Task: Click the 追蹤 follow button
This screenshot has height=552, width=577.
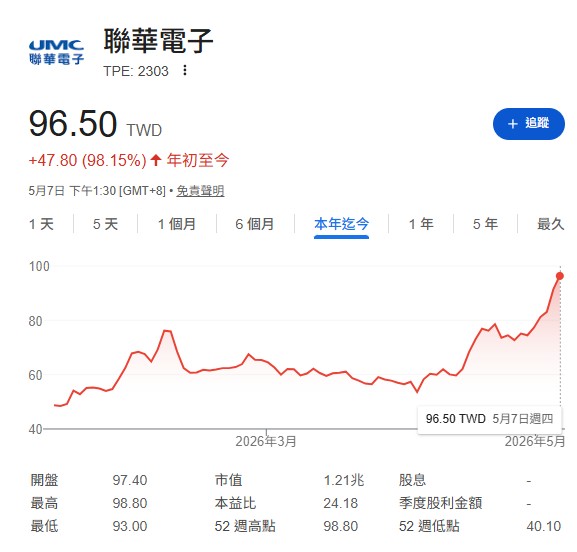Action: click(528, 124)
